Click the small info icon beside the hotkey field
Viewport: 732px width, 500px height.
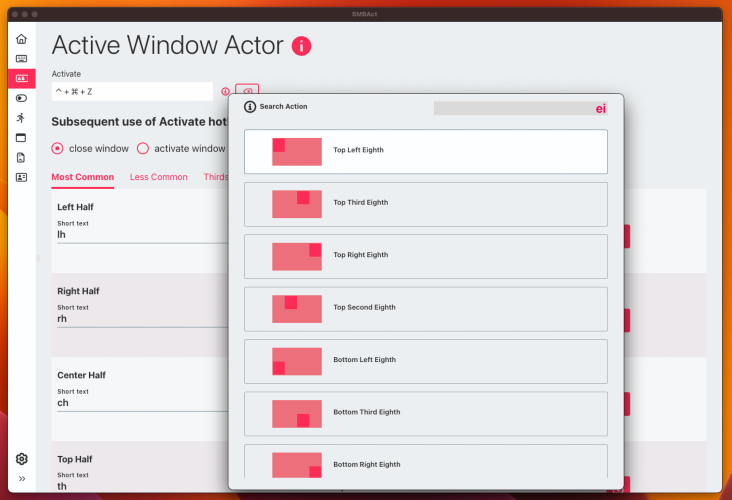(x=225, y=92)
